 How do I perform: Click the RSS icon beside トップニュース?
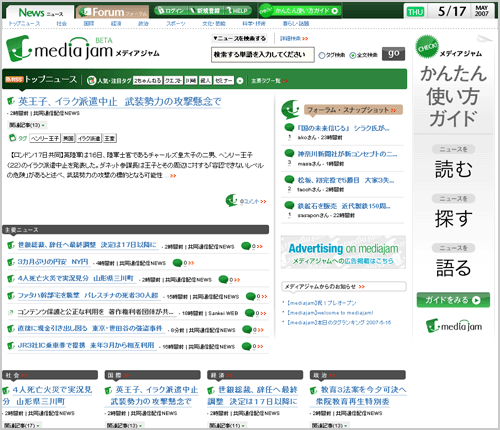point(14,79)
